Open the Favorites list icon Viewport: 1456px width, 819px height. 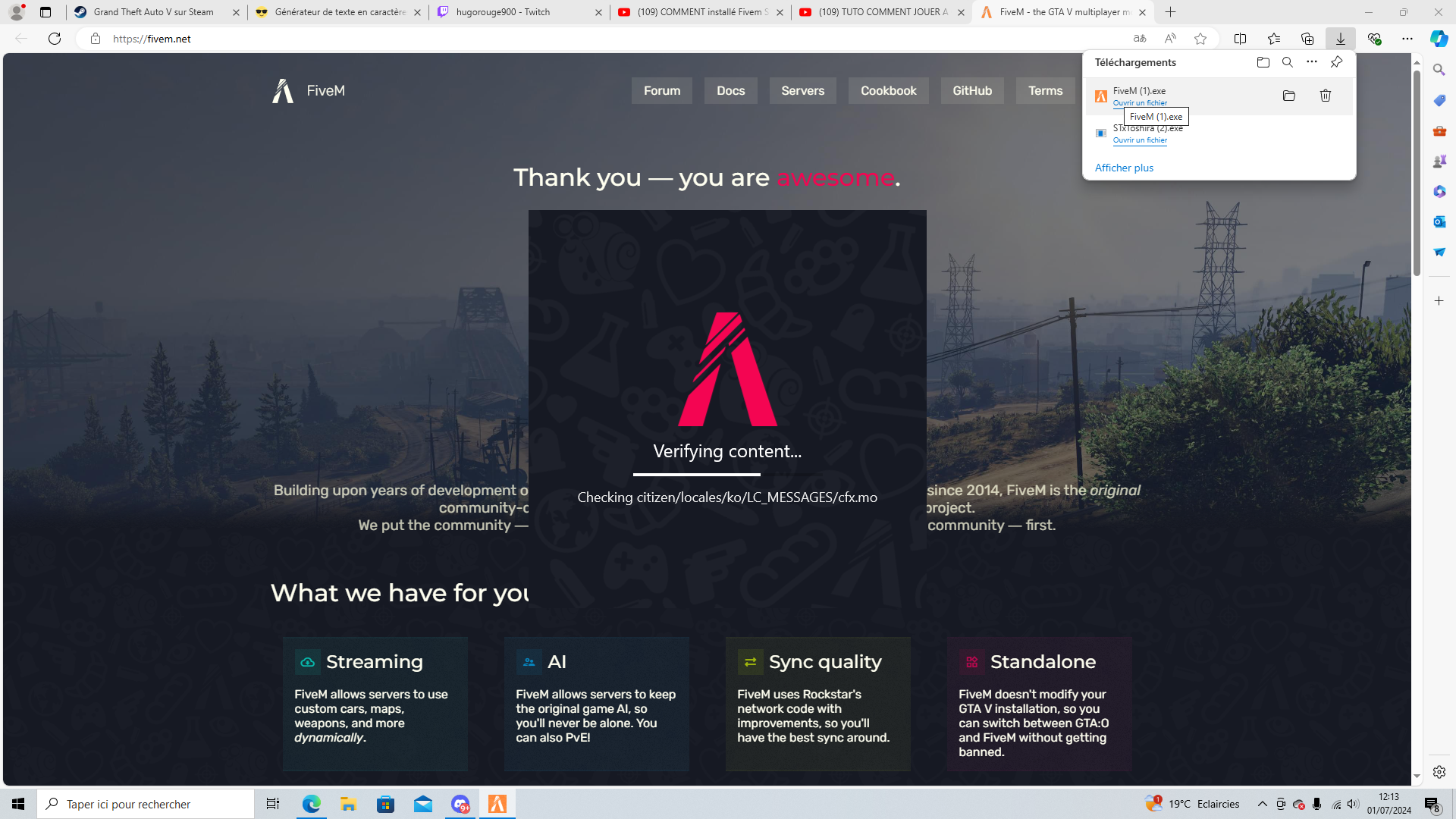click(1273, 39)
